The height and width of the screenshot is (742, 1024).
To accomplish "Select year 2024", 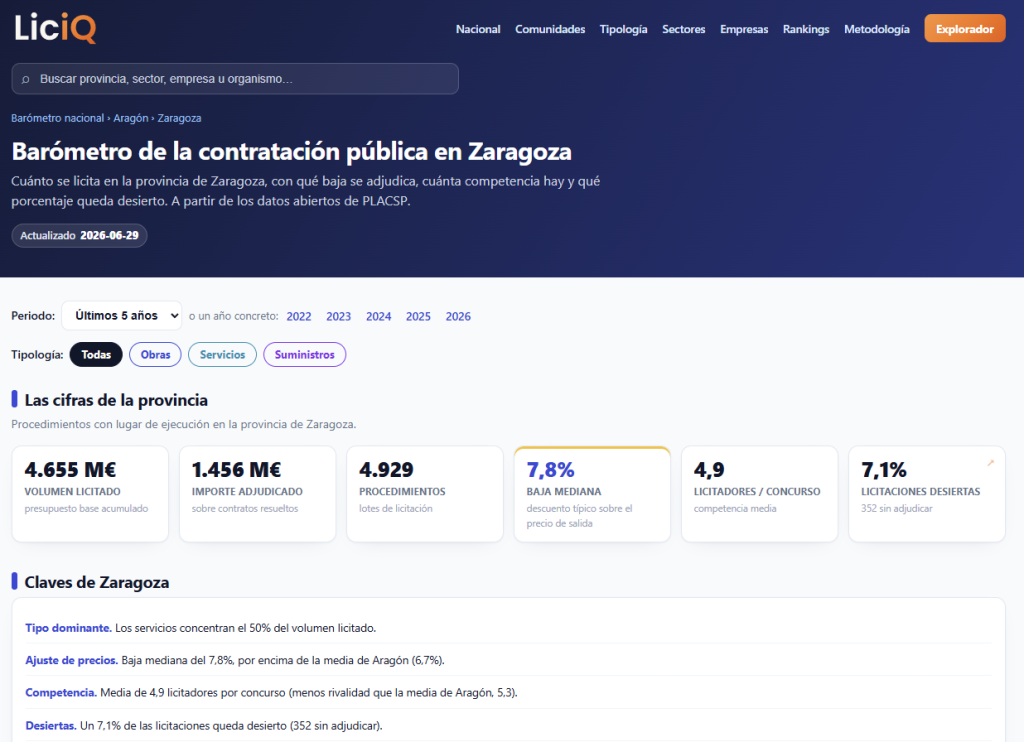I will click(378, 316).
